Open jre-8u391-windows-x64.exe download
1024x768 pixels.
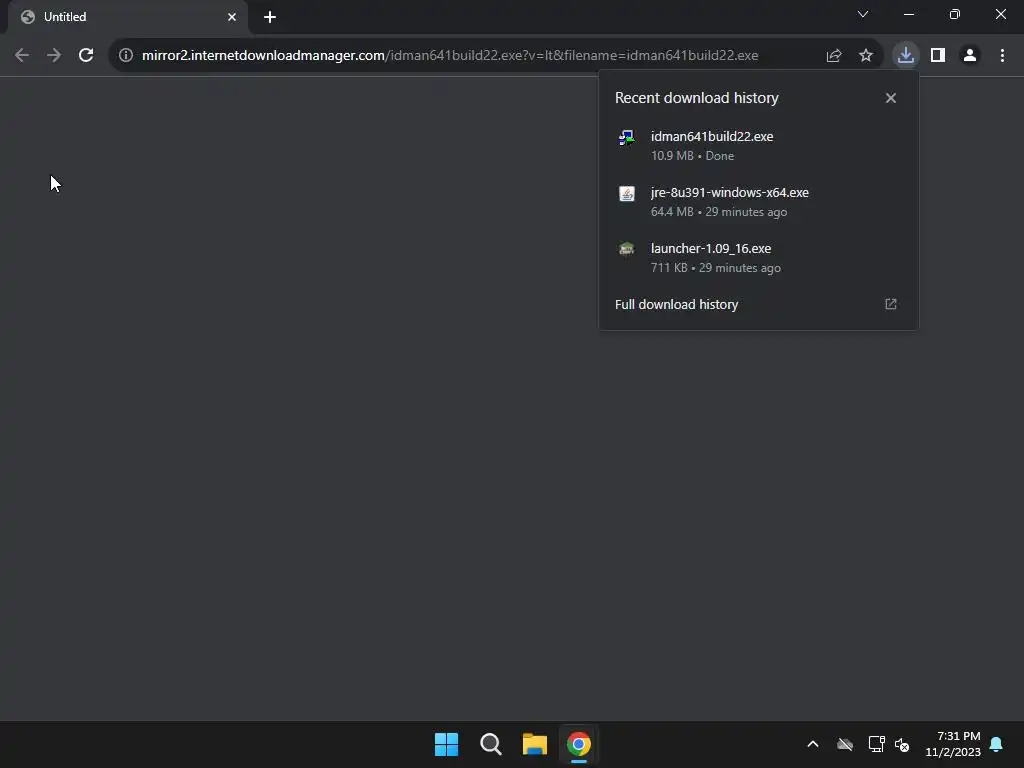click(759, 202)
